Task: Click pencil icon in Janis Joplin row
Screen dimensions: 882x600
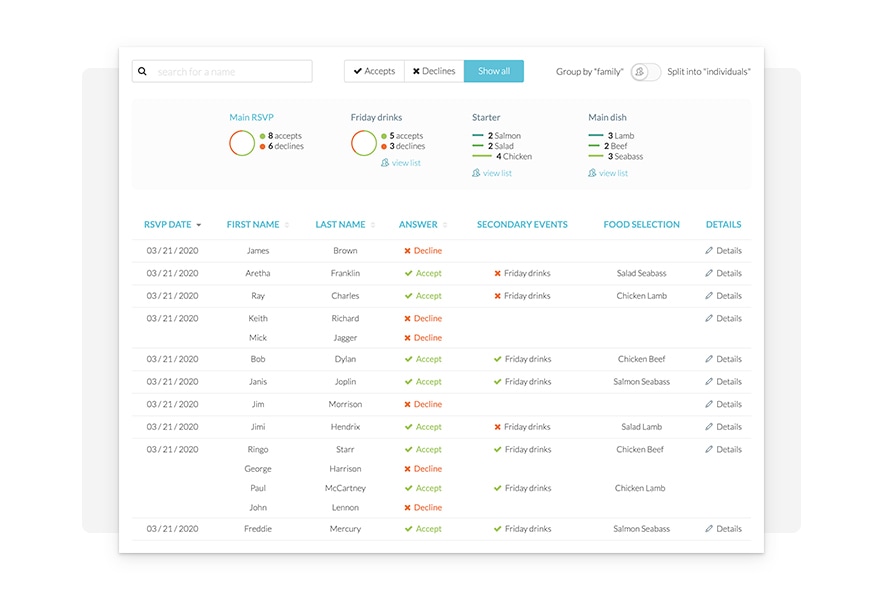Action: point(709,381)
